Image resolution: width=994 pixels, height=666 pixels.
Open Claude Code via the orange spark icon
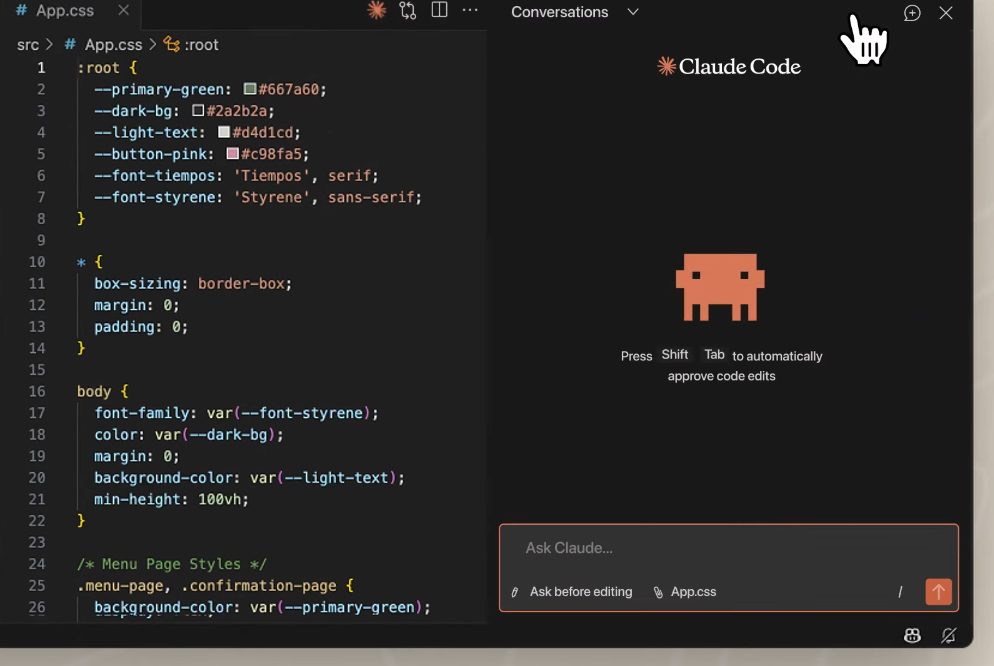377,10
